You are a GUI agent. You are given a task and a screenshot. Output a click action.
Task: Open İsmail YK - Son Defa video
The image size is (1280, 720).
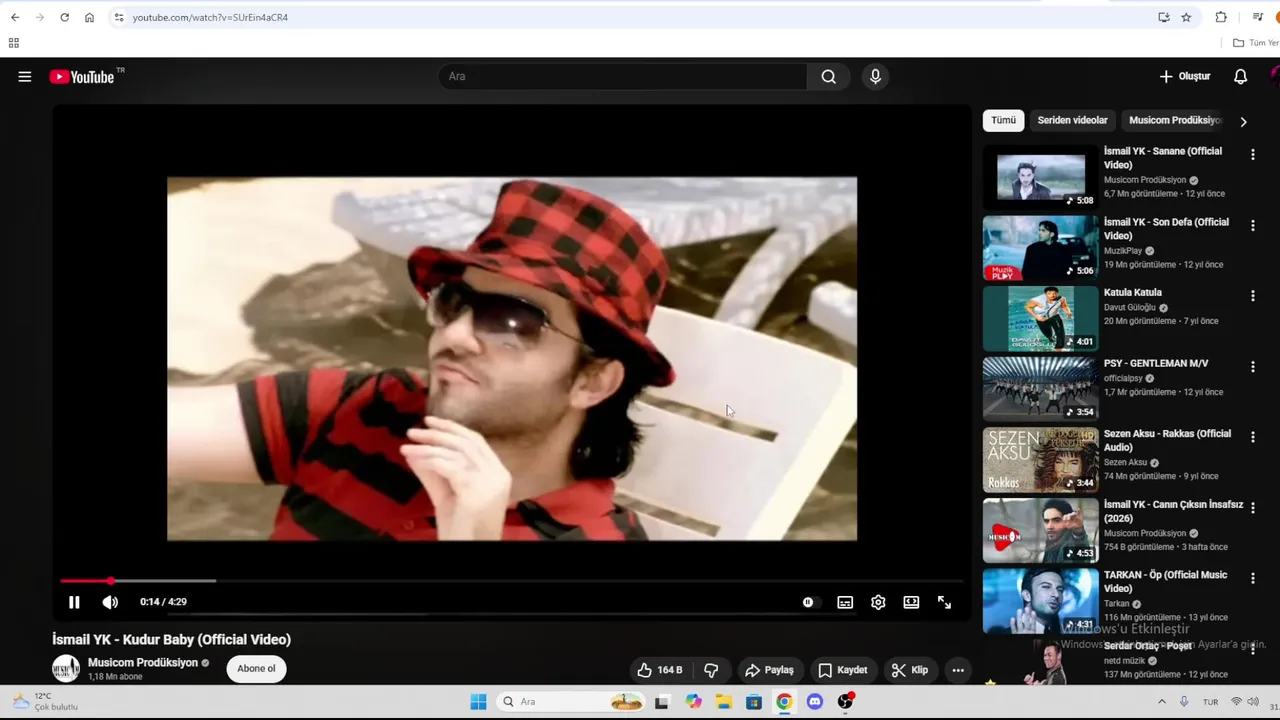tap(1040, 248)
